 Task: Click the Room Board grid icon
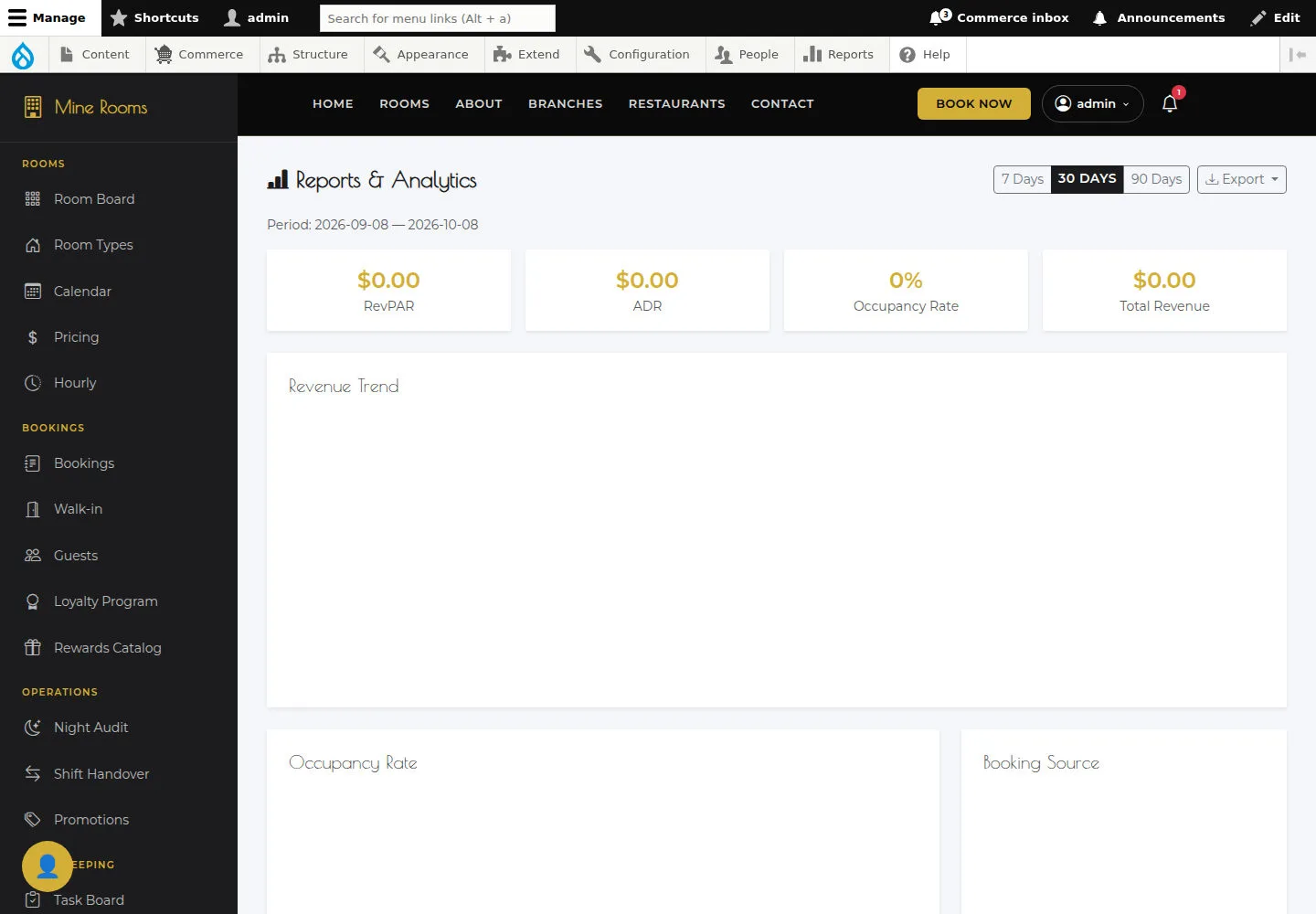(x=33, y=199)
